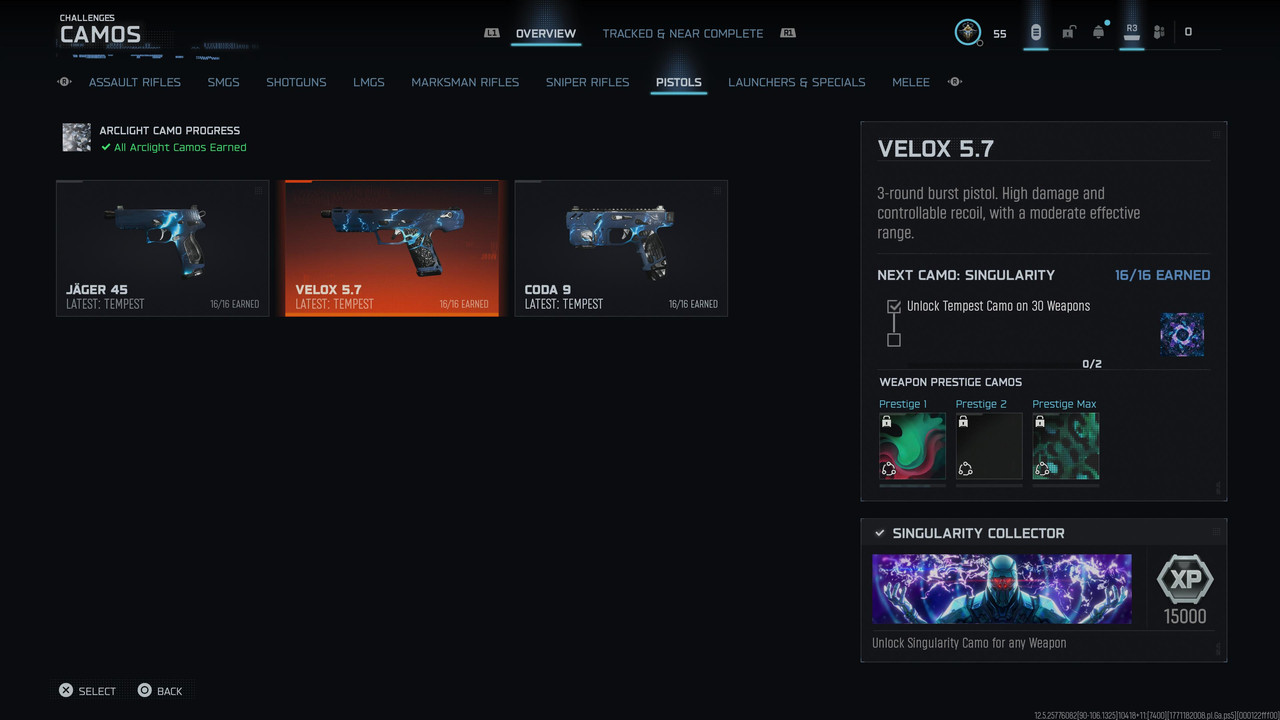Select the Coda 9 weapon card
The image size is (1280, 720).
621,248
